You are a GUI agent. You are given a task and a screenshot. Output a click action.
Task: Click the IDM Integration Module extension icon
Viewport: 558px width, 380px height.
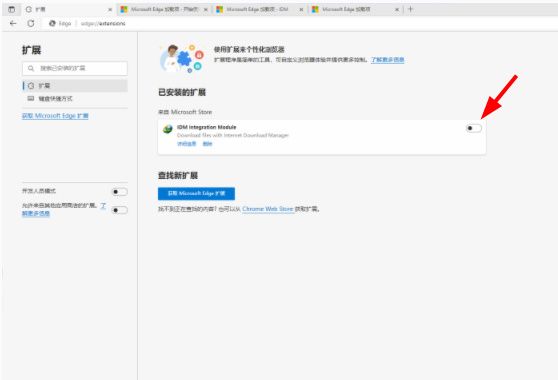click(x=168, y=129)
